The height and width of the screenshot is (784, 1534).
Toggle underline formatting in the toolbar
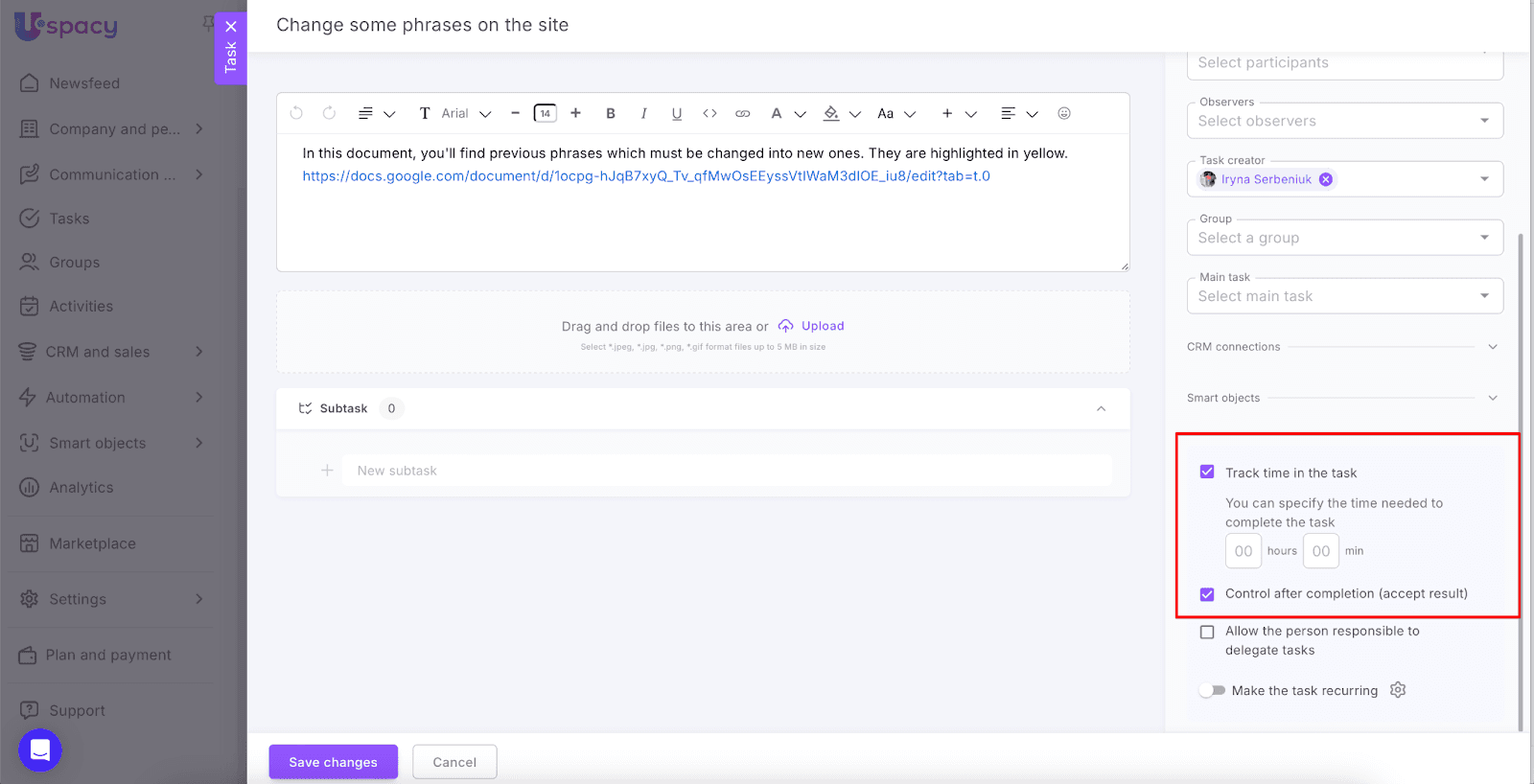point(677,113)
